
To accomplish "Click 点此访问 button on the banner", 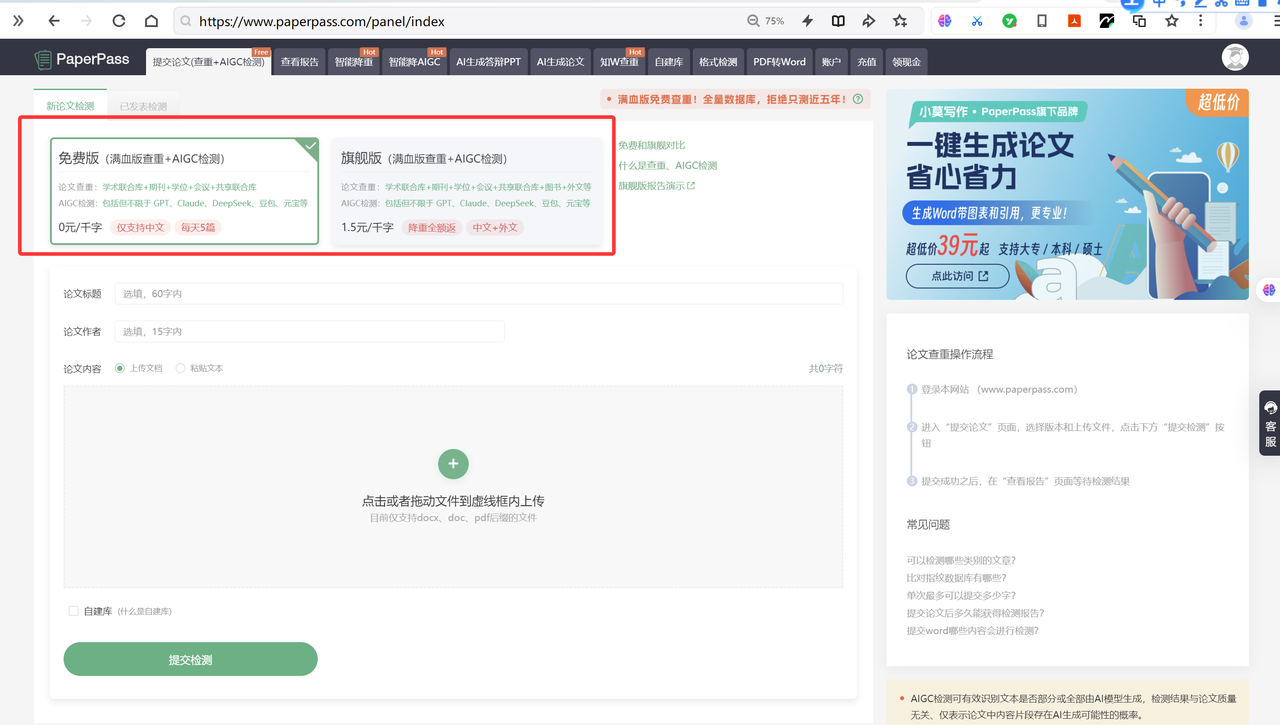I will click(957, 276).
